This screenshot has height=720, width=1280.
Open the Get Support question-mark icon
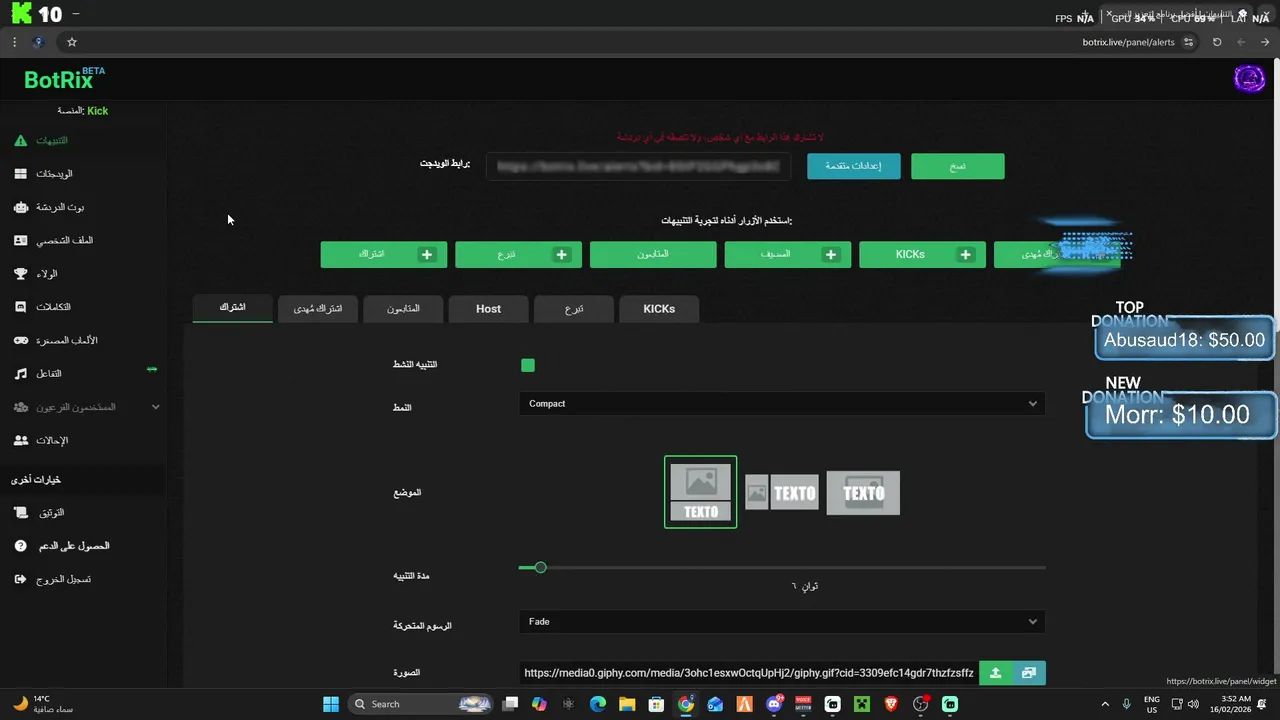[21, 546]
